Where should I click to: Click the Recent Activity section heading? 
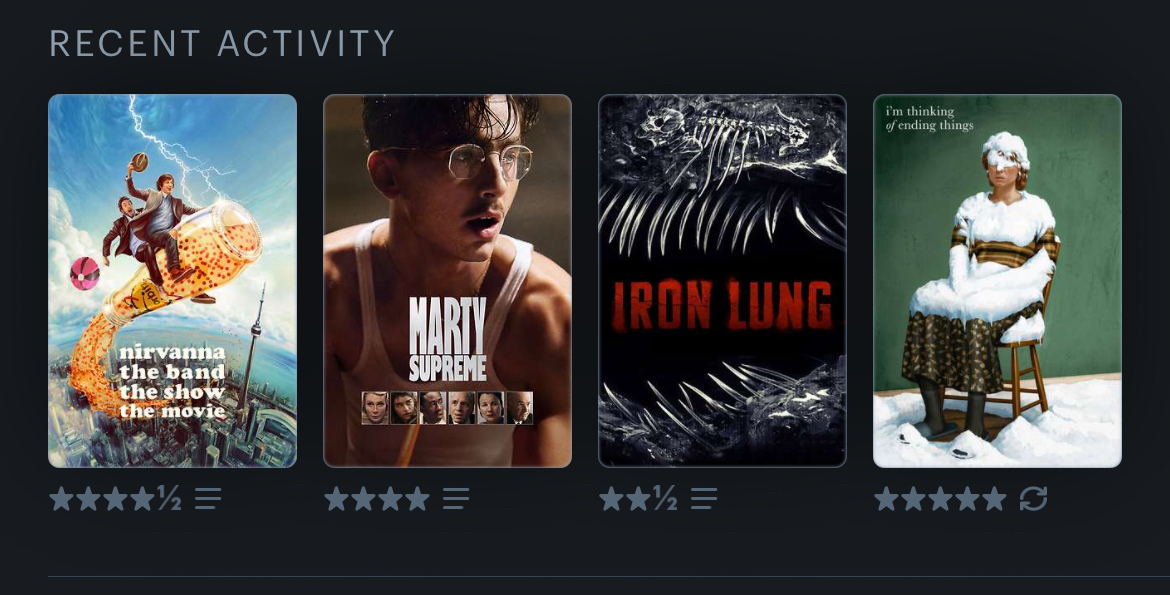pyautogui.click(x=222, y=43)
